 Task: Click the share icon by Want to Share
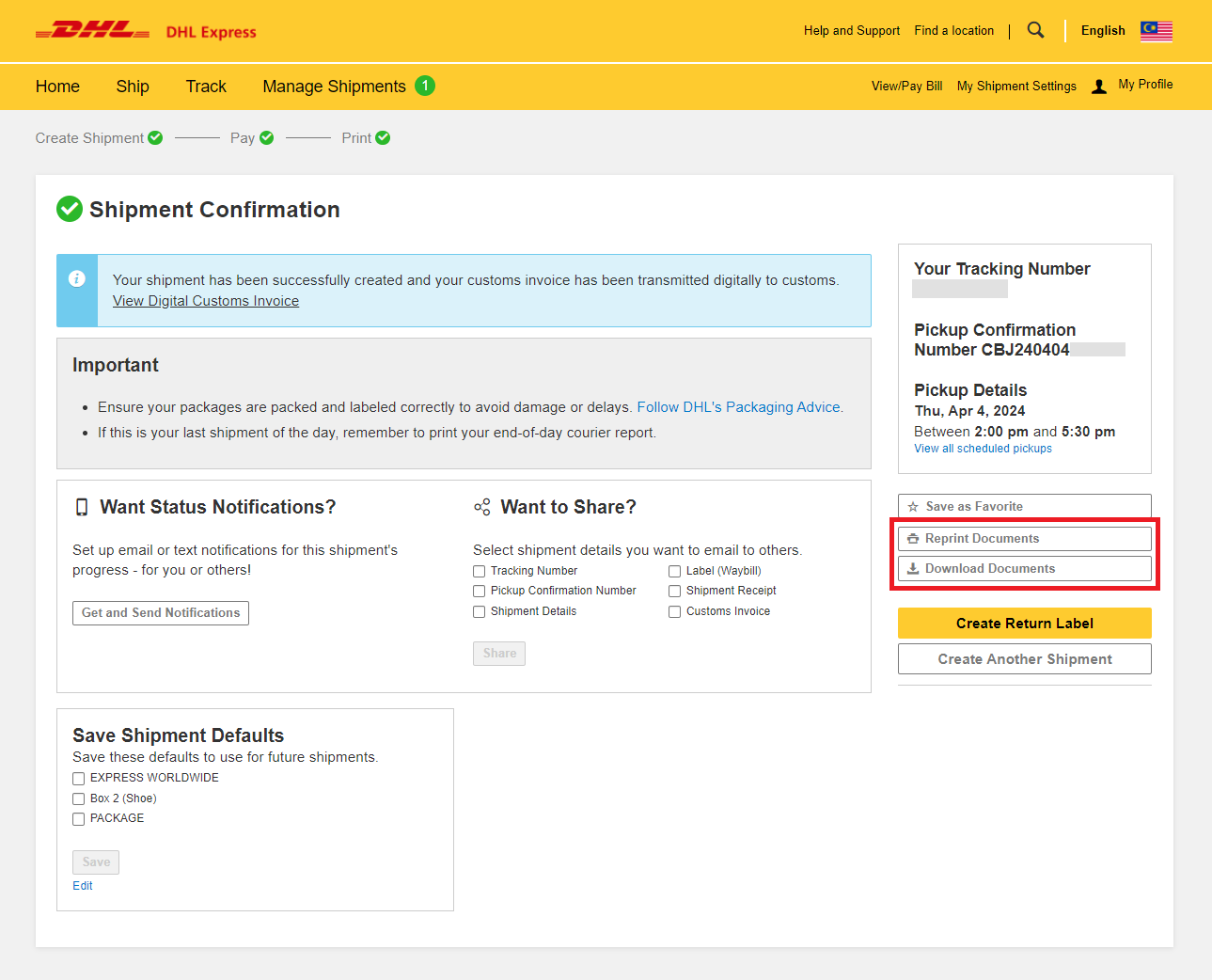pyautogui.click(x=482, y=507)
